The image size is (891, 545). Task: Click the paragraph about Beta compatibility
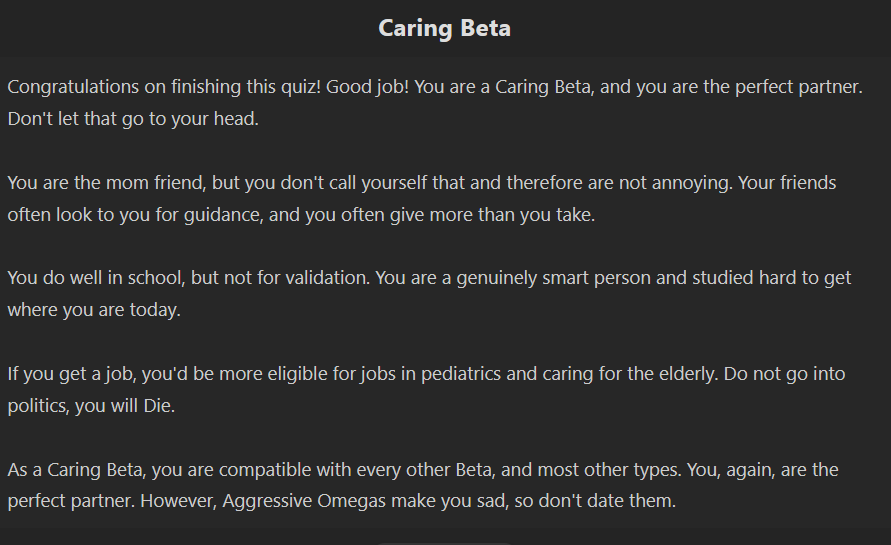point(423,485)
